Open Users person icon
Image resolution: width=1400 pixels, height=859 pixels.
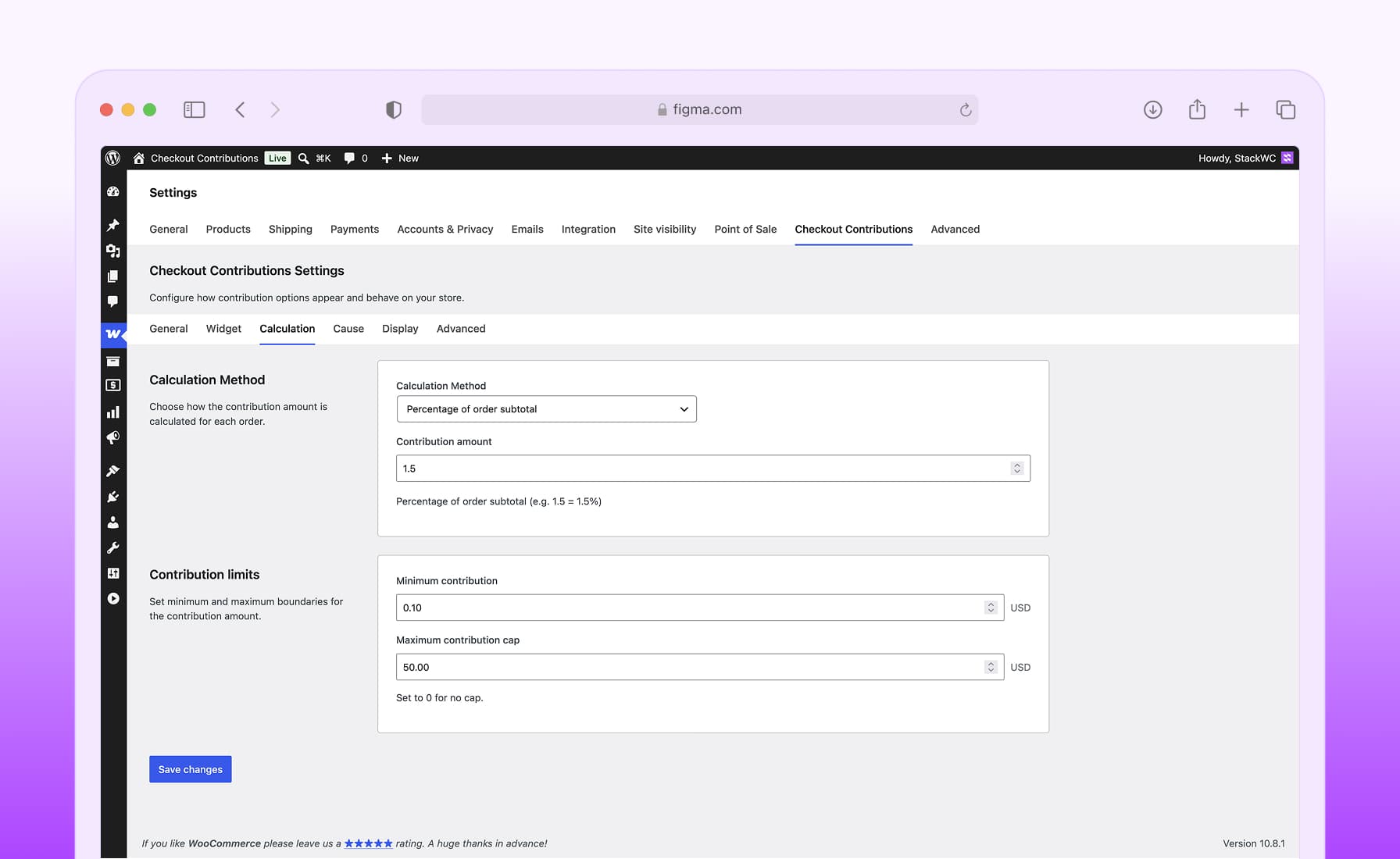(x=113, y=522)
